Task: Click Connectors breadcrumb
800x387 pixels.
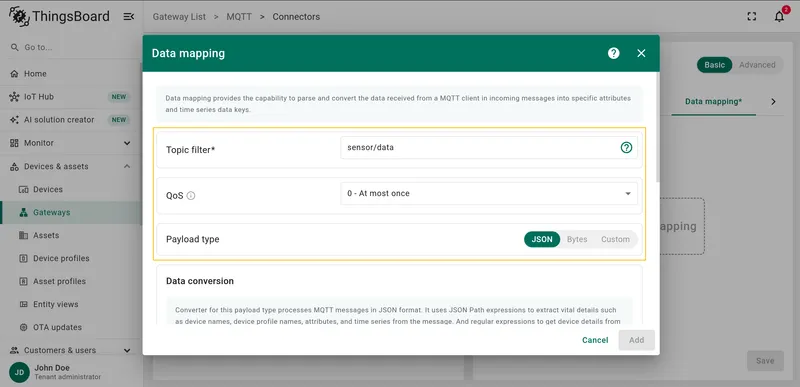Action: click(296, 17)
